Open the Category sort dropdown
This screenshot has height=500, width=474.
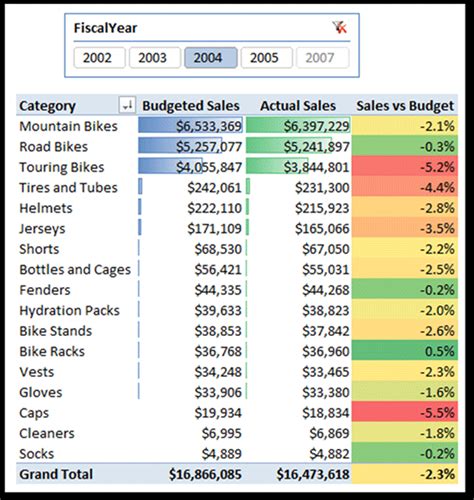tap(127, 106)
